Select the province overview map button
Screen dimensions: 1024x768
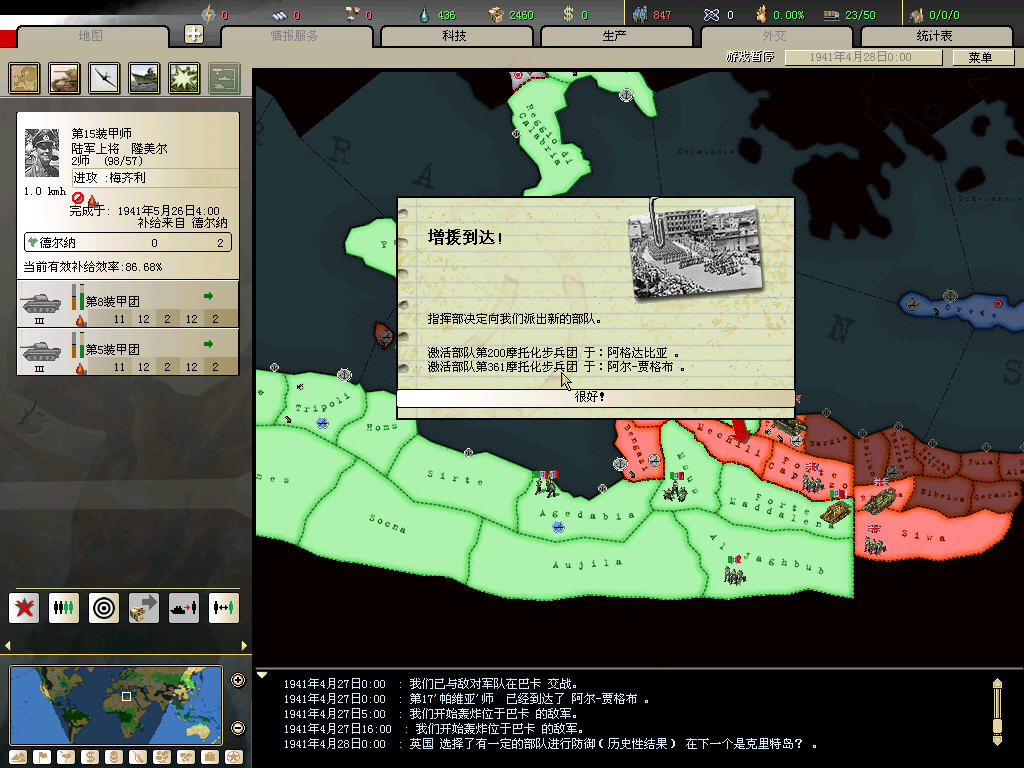(24, 78)
